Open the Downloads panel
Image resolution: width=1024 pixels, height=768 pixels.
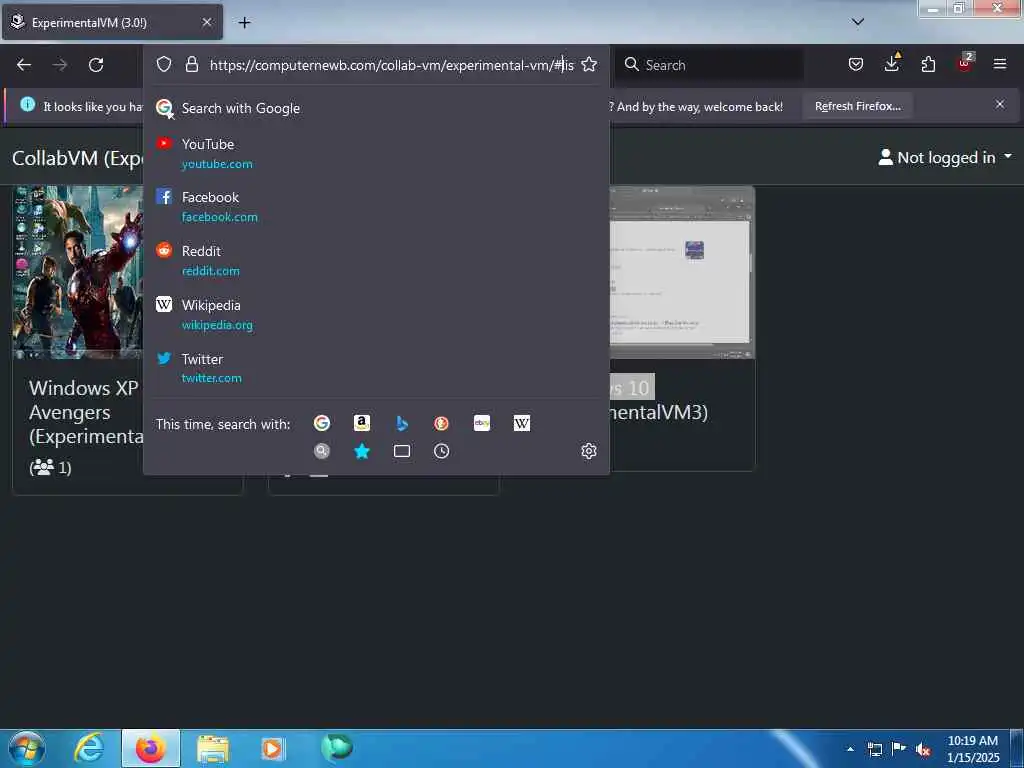891,63
